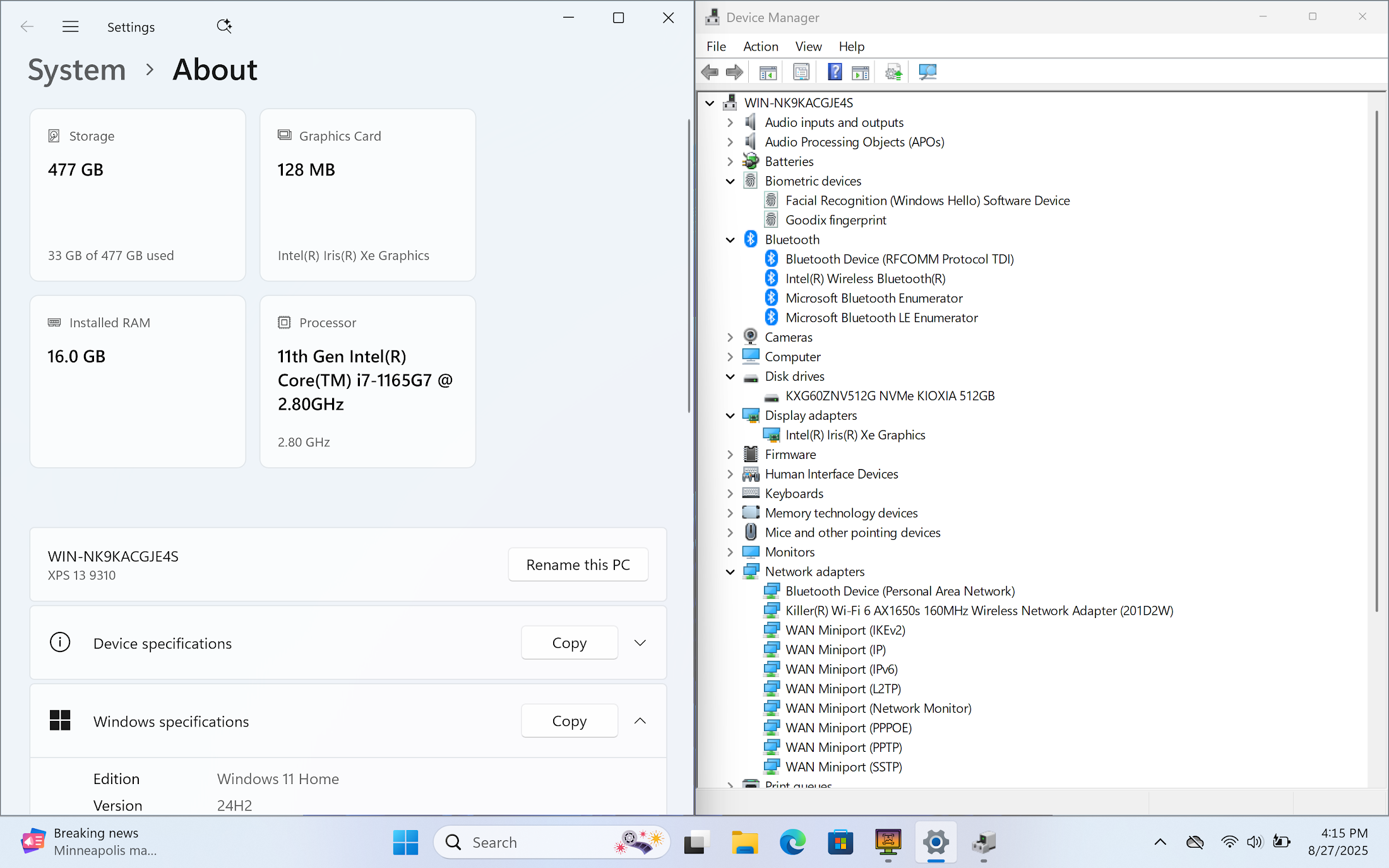Viewport: 1389px width, 868px height.
Task: Open Microsoft Store from the taskbar
Action: (x=840, y=842)
